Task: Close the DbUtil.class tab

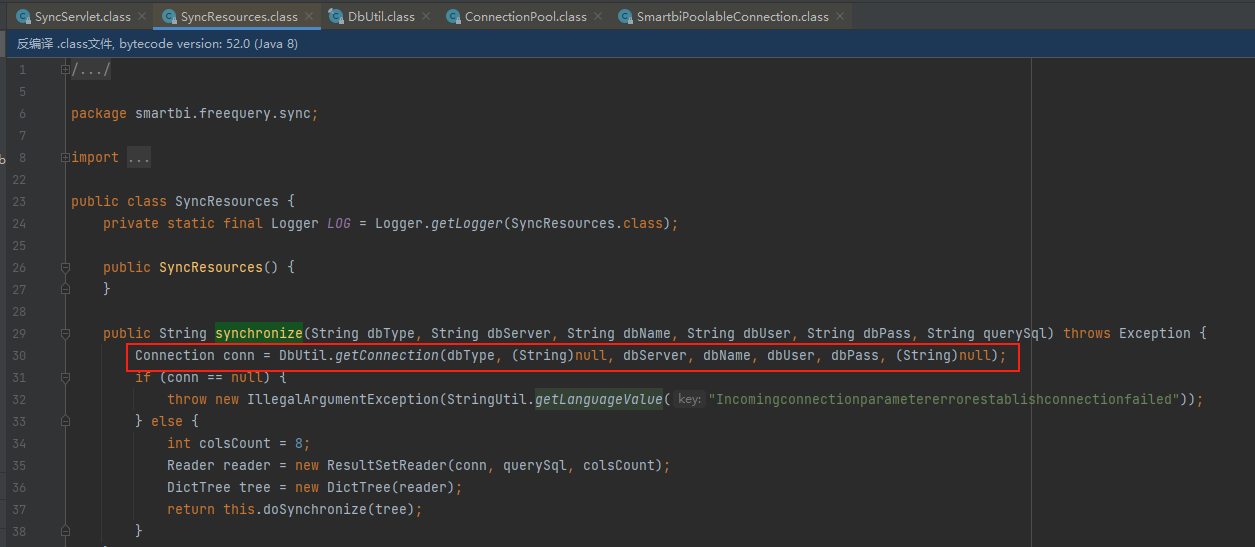Action: tap(425, 17)
